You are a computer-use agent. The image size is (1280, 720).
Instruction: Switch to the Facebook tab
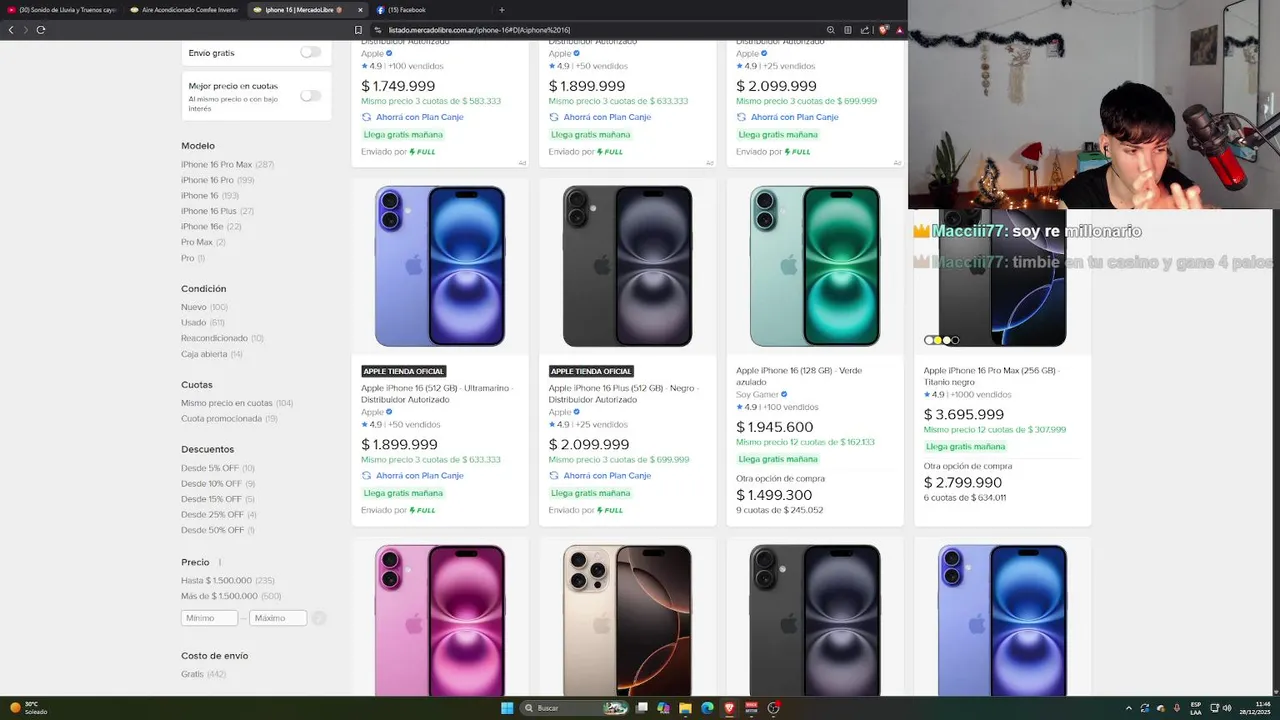click(x=406, y=10)
